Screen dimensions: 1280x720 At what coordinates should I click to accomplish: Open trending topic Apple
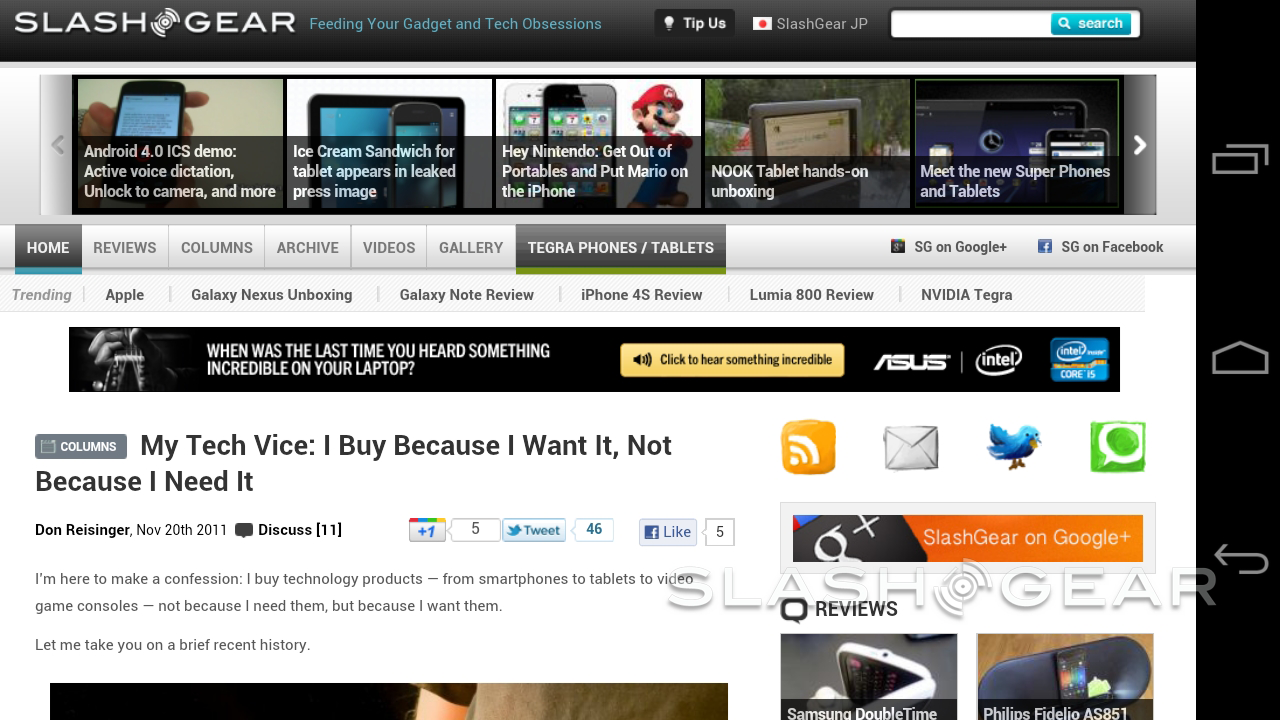point(125,295)
